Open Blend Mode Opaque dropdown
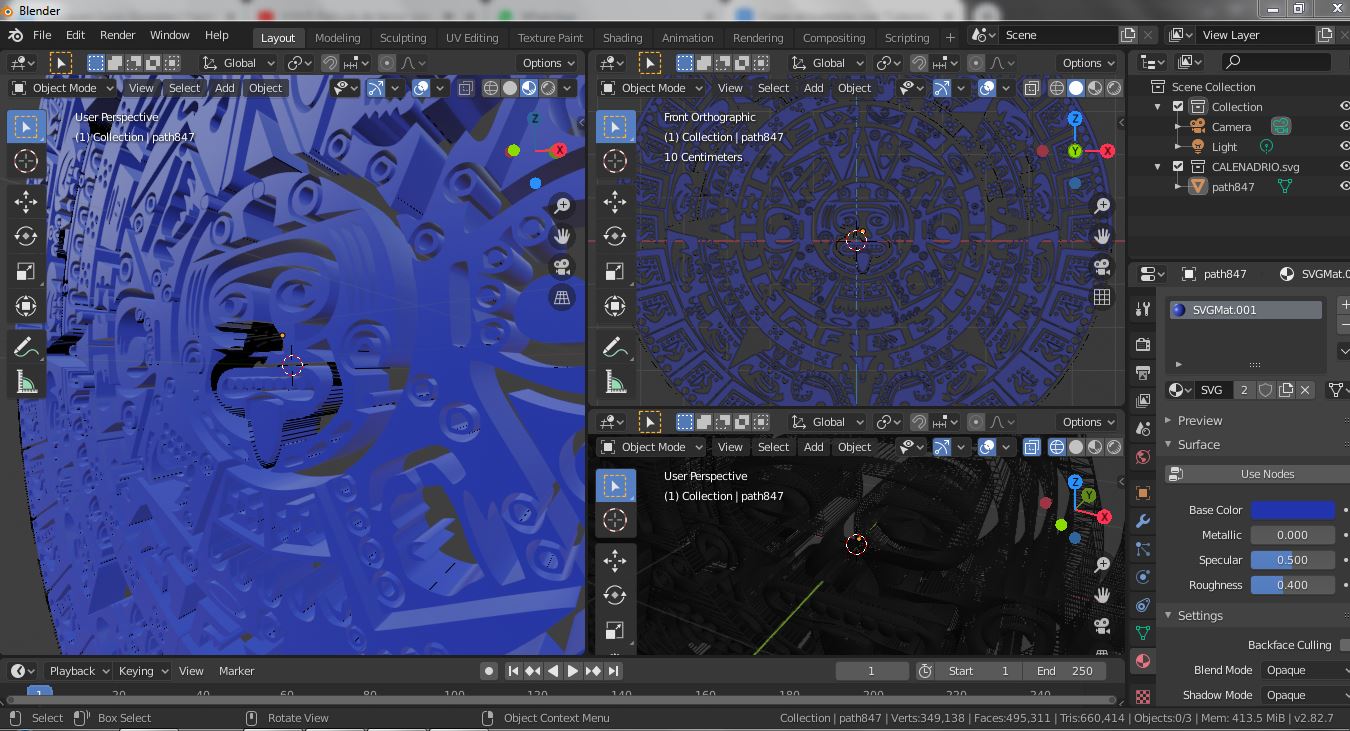 [x=1305, y=670]
